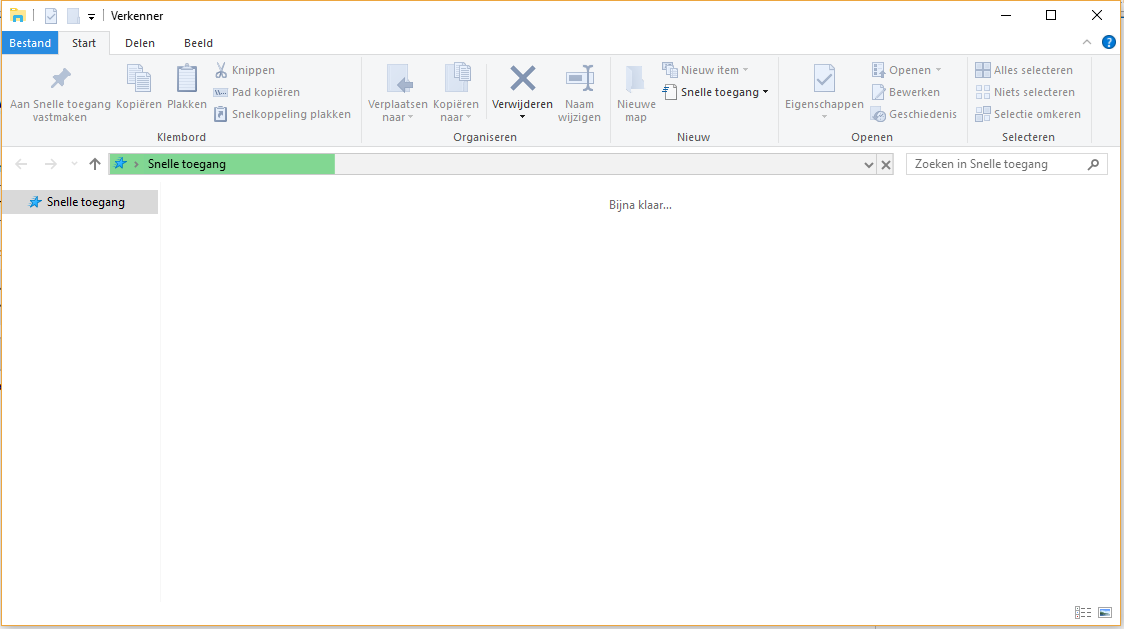Choose Pad kopiëren in the ribbon

[x=257, y=92]
